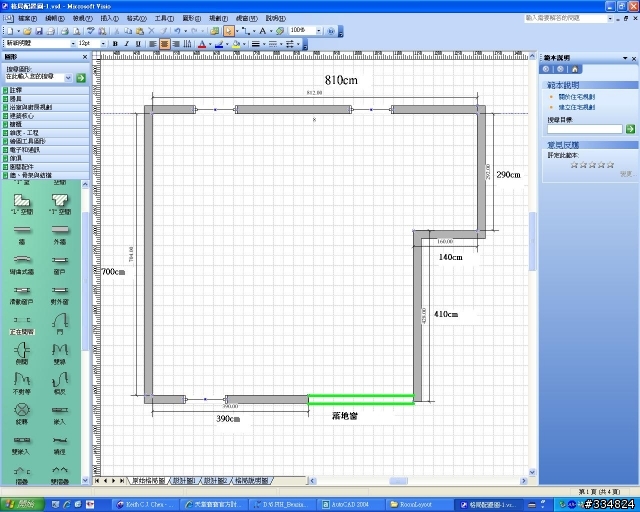
Task: Open the line pattern dropdown arrow
Action: (281, 44)
